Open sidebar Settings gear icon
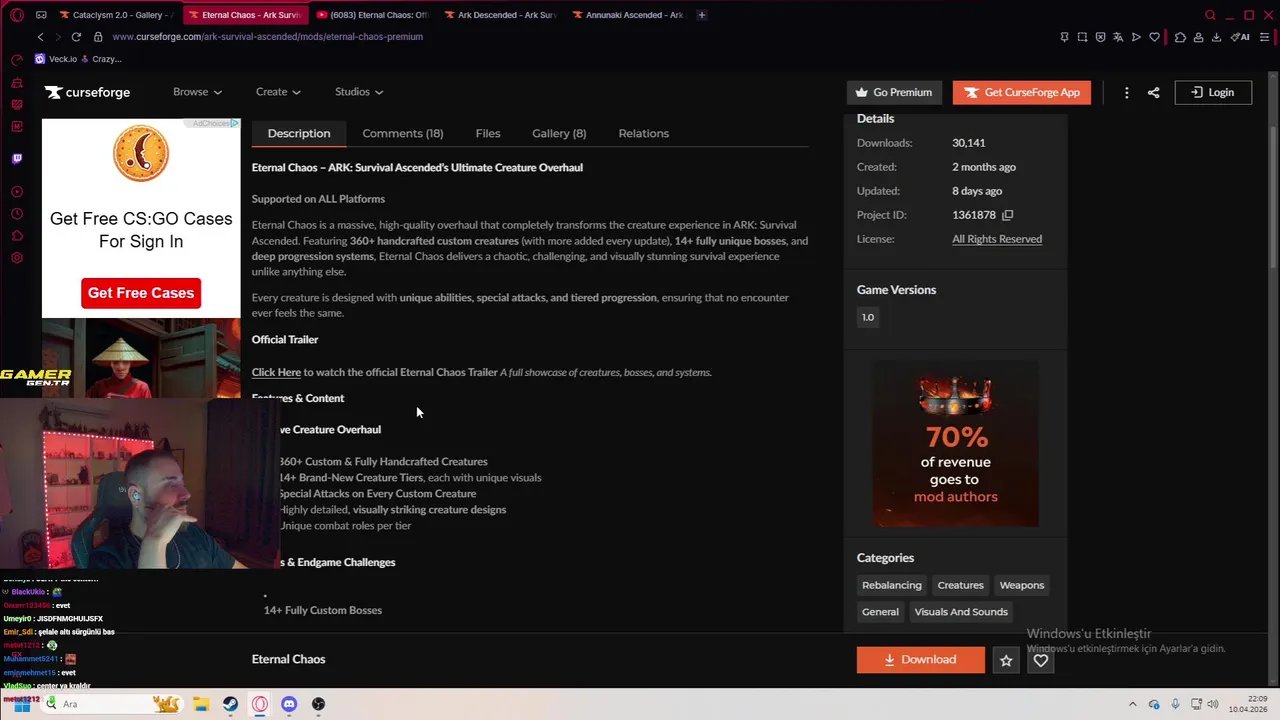Screen dimensions: 1280x720 (17, 258)
